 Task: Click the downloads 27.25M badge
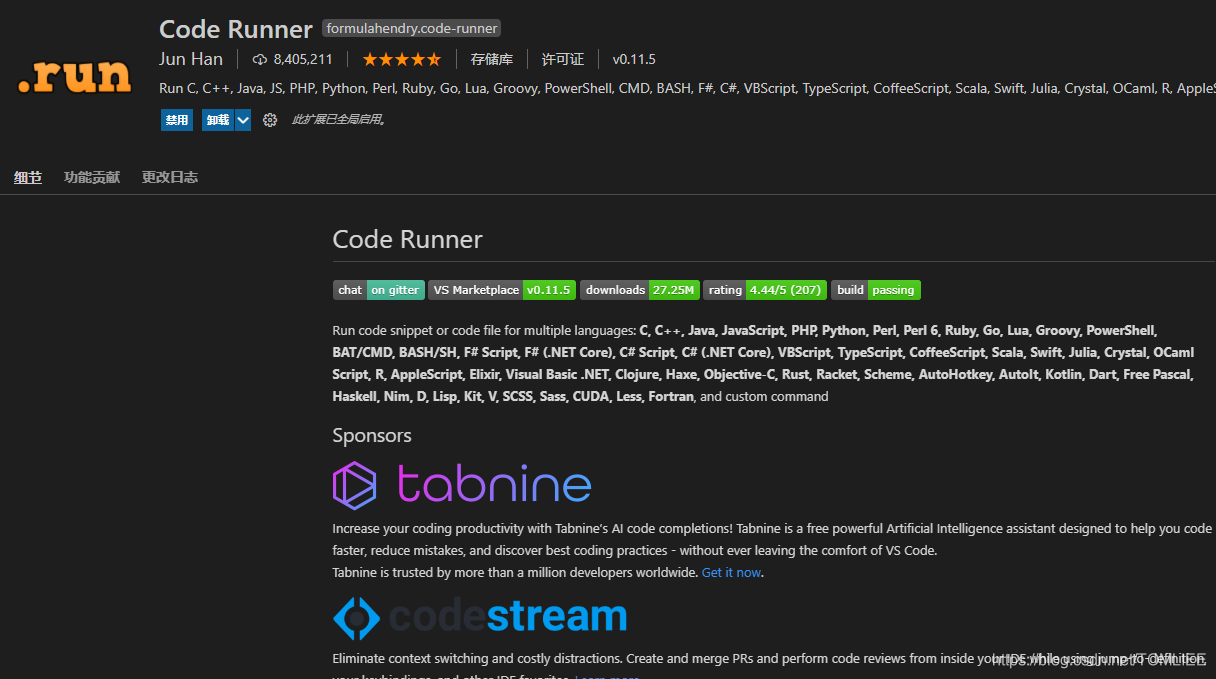pos(640,290)
